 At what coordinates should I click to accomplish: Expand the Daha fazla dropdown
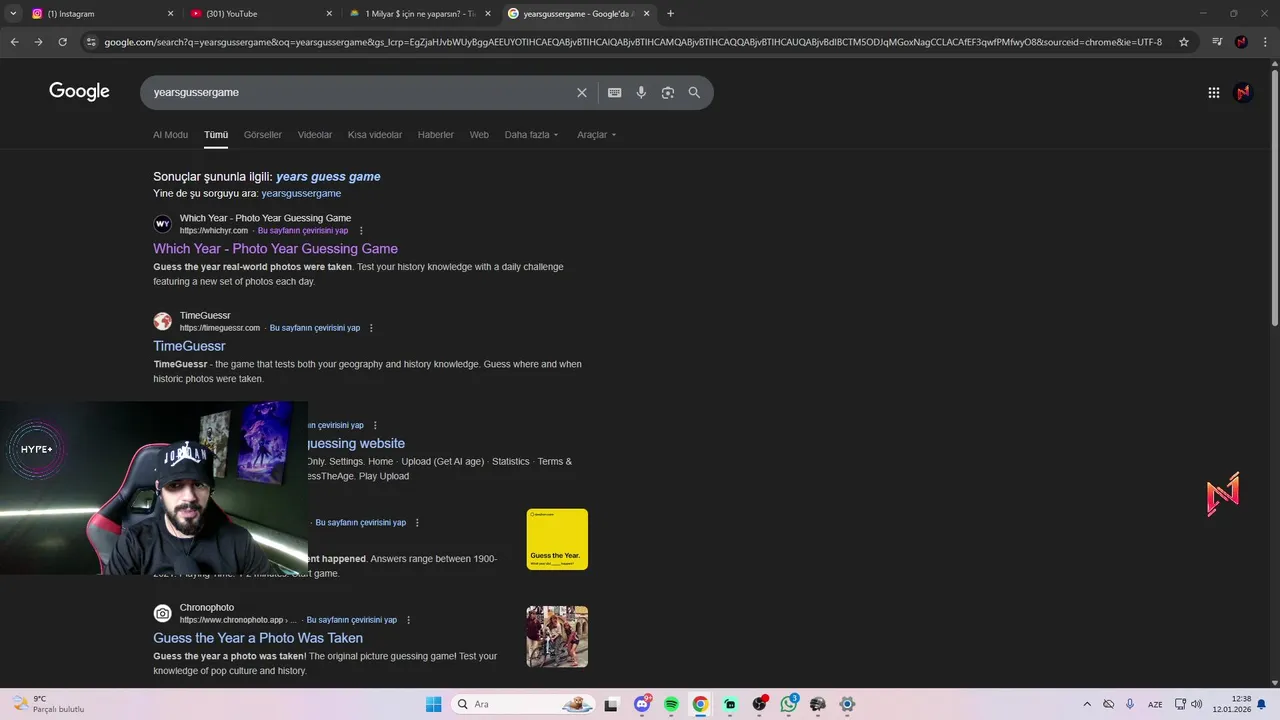[x=531, y=135]
